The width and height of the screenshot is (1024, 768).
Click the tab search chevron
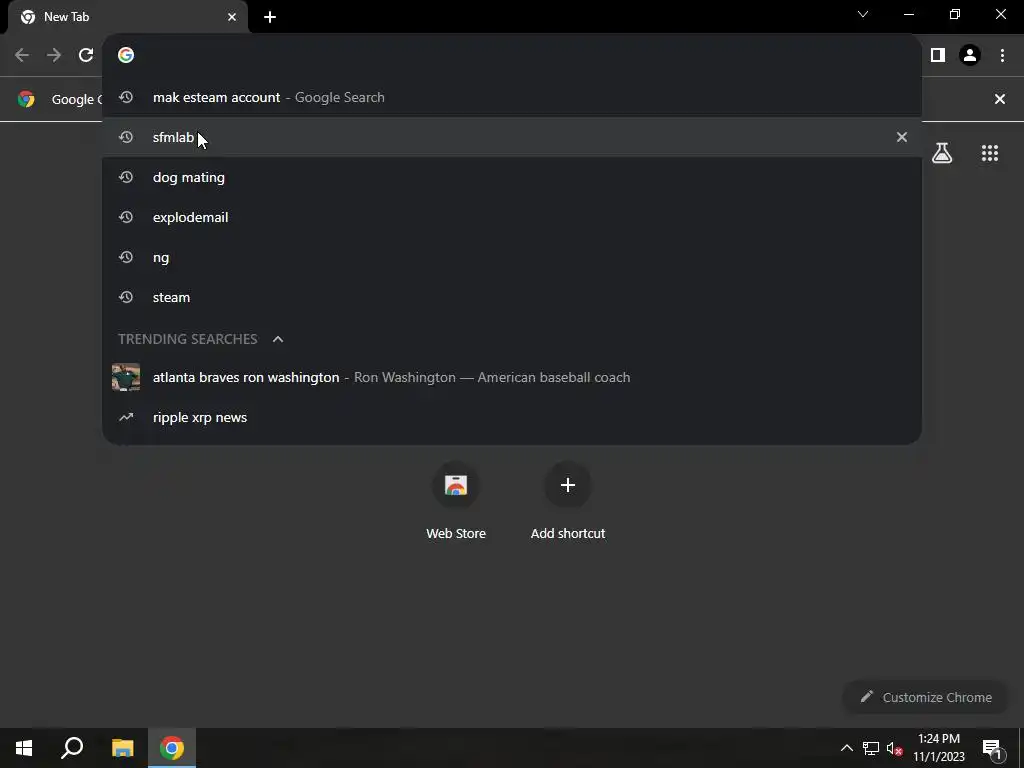pos(863,14)
